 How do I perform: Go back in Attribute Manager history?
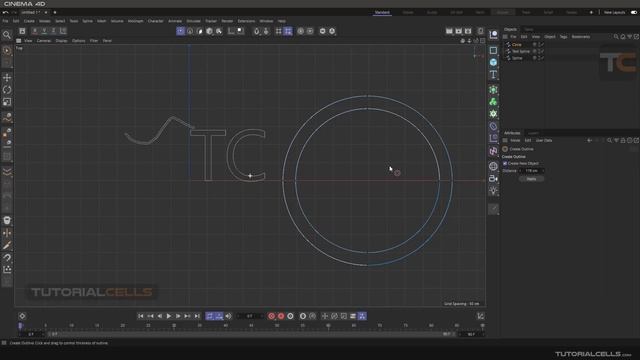coord(589,140)
